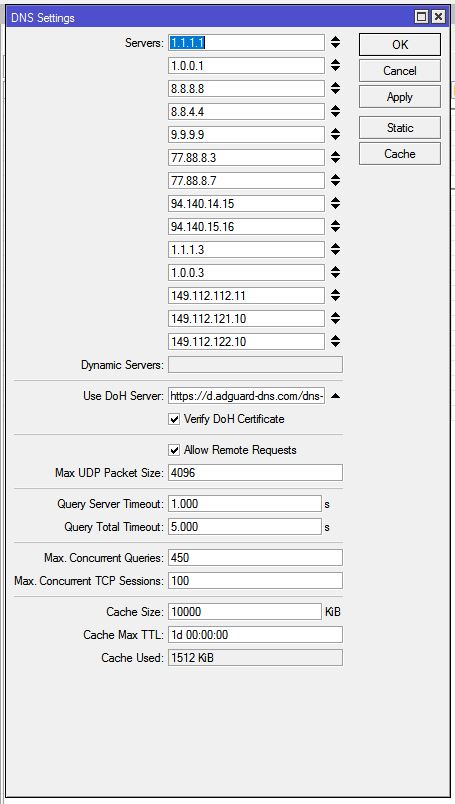Image resolution: width=455 pixels, height=804 pixels.
Task: Click the 149.112.112.11 server field
Action: tap(246, 295)
